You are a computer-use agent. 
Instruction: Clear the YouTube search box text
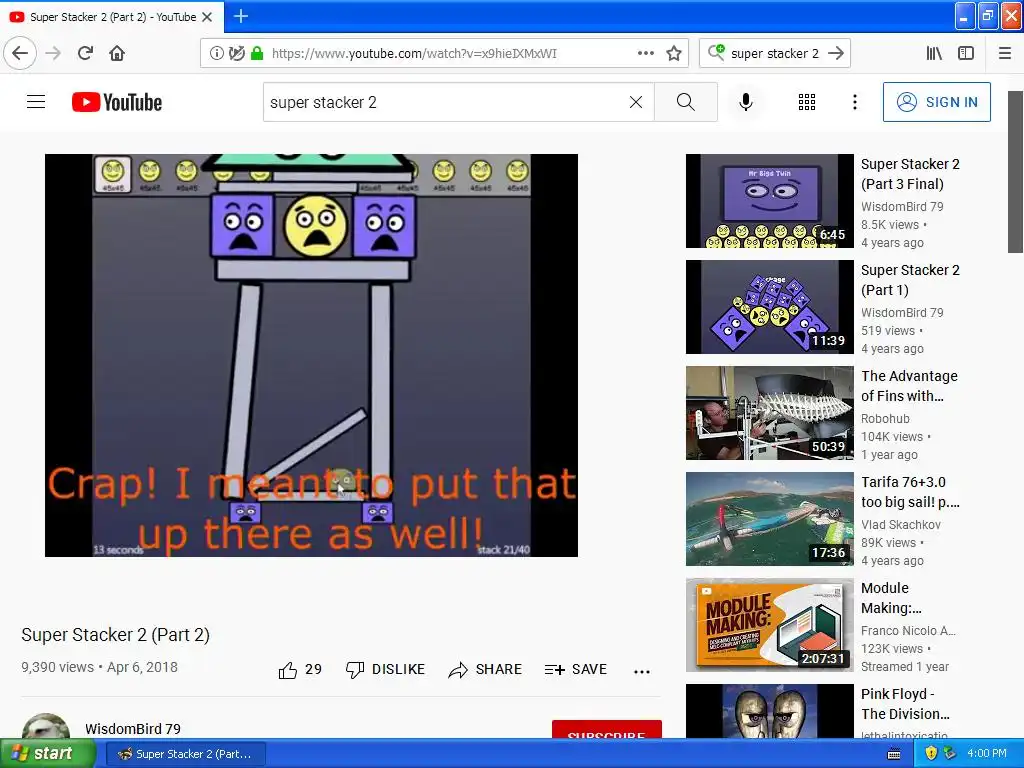pyautogui.click(x=635, y=102)
